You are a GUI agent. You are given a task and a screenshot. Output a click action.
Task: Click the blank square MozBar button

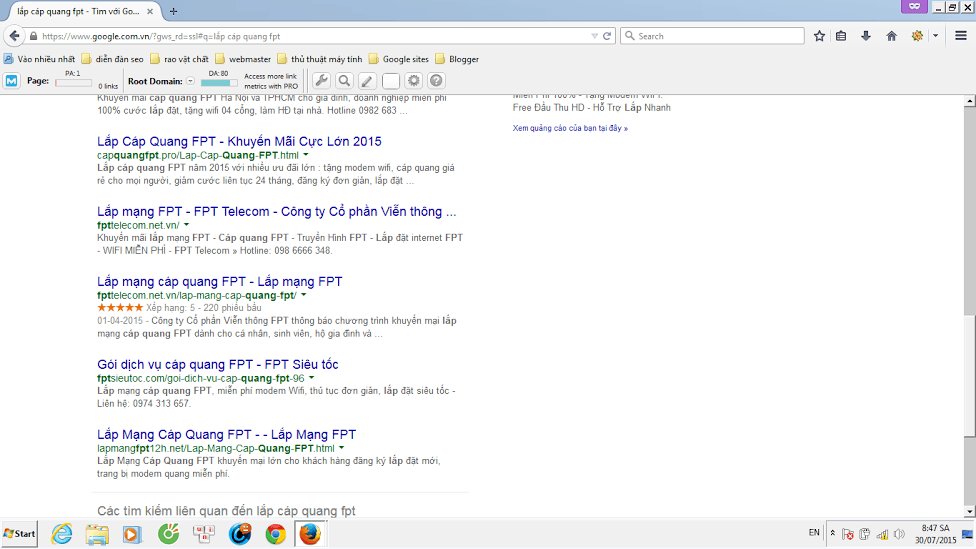click(x=390, y=81)
